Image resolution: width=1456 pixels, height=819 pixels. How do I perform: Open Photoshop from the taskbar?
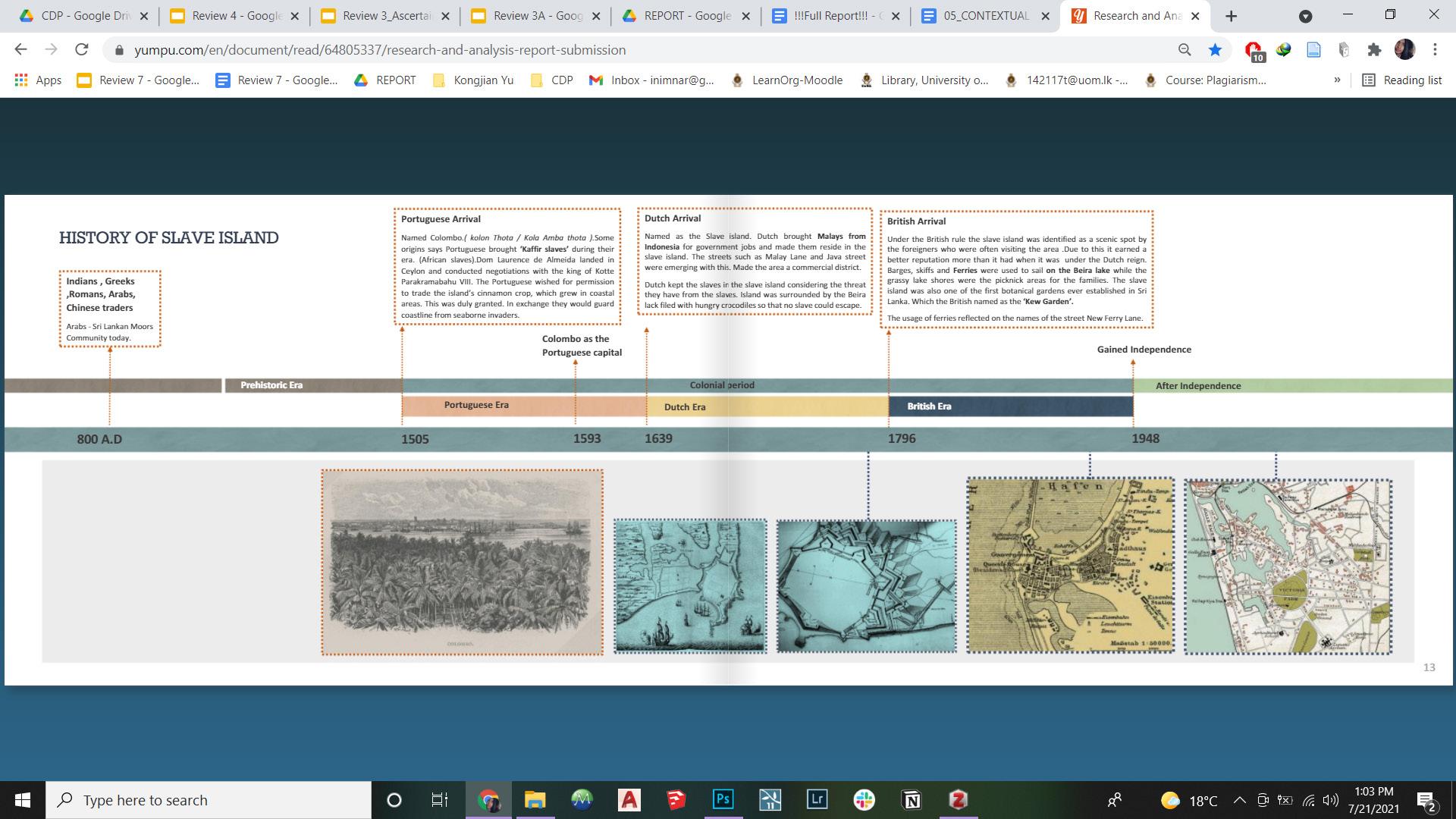coord(723,799)
